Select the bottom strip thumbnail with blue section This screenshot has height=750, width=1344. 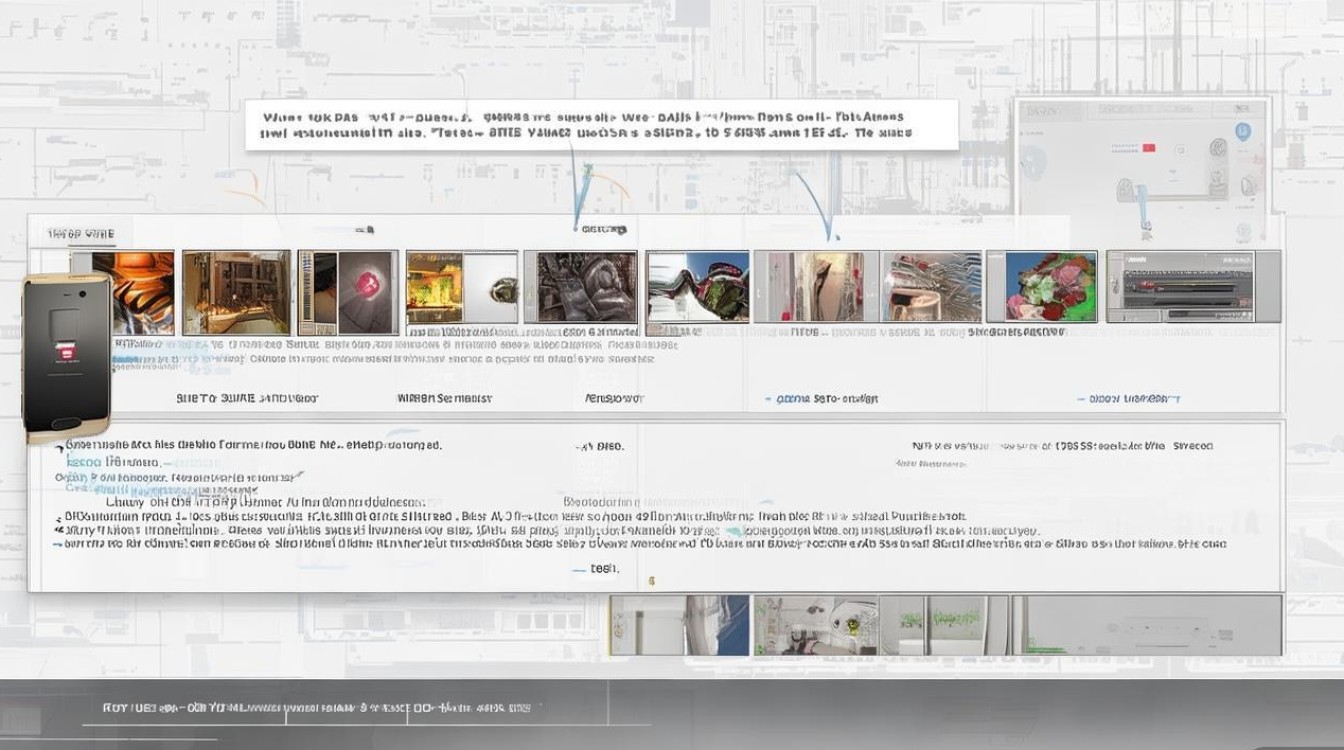(679, 625)
